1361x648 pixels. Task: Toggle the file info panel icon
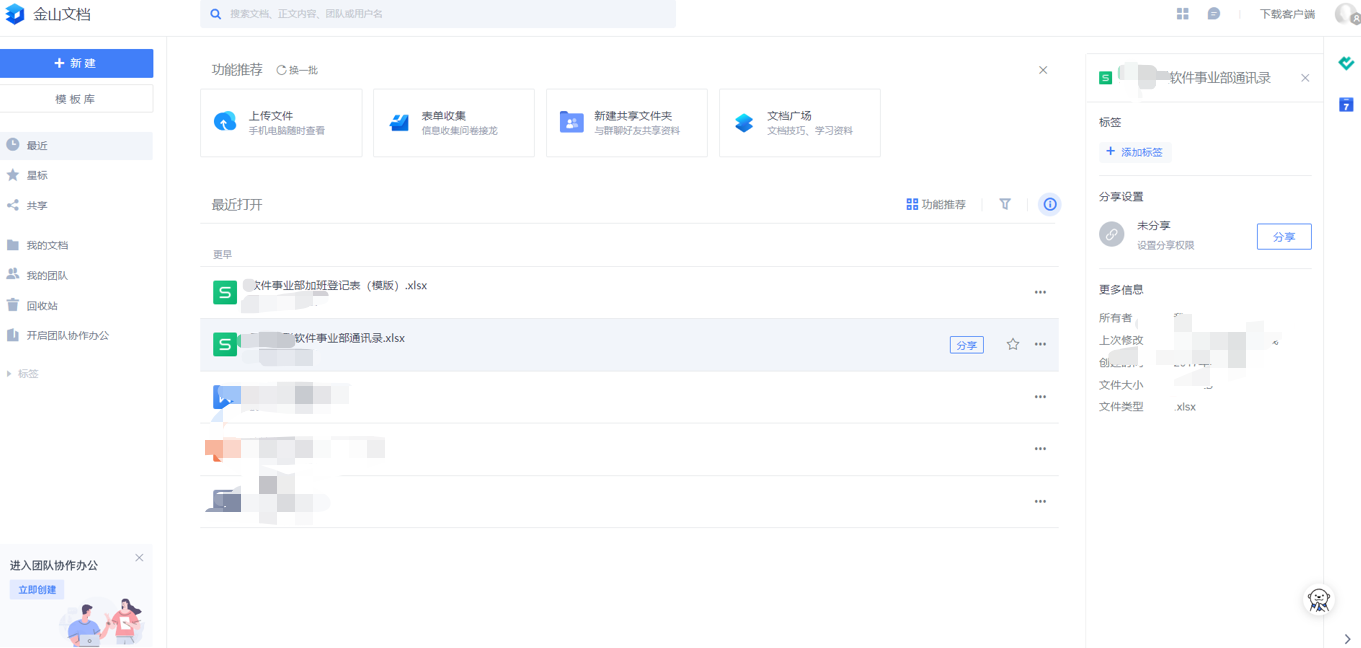[1050, 204]
